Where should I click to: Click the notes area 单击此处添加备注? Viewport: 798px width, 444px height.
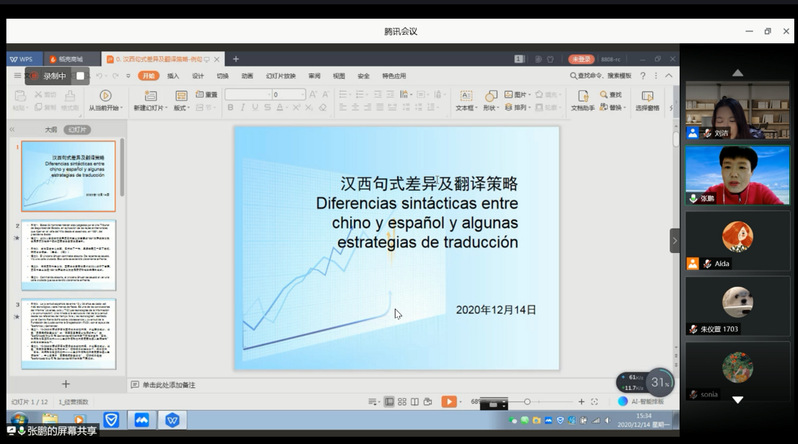click(x=169, y=385)
